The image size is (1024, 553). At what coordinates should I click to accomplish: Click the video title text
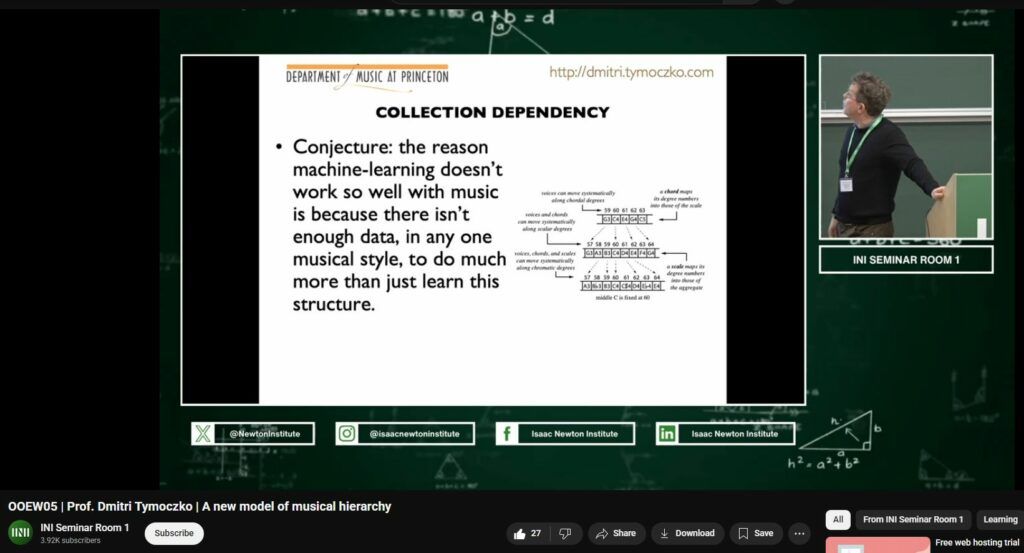coord(199,506)
